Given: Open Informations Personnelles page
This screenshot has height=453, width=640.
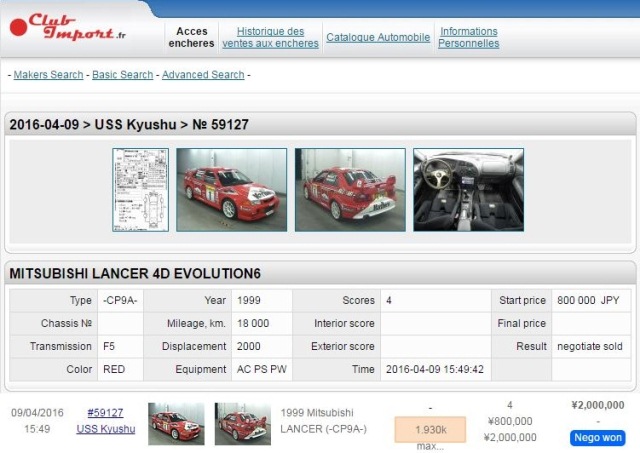Looking at the screenshot, I should [x=468, y=38].
